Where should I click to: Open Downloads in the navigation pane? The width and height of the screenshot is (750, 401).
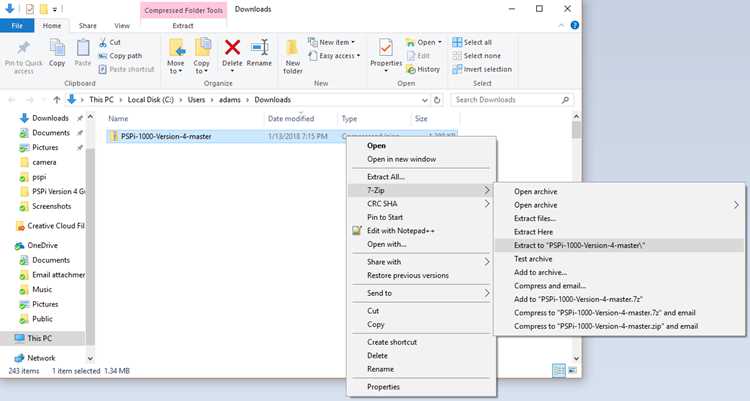click(x=50, y=118)
